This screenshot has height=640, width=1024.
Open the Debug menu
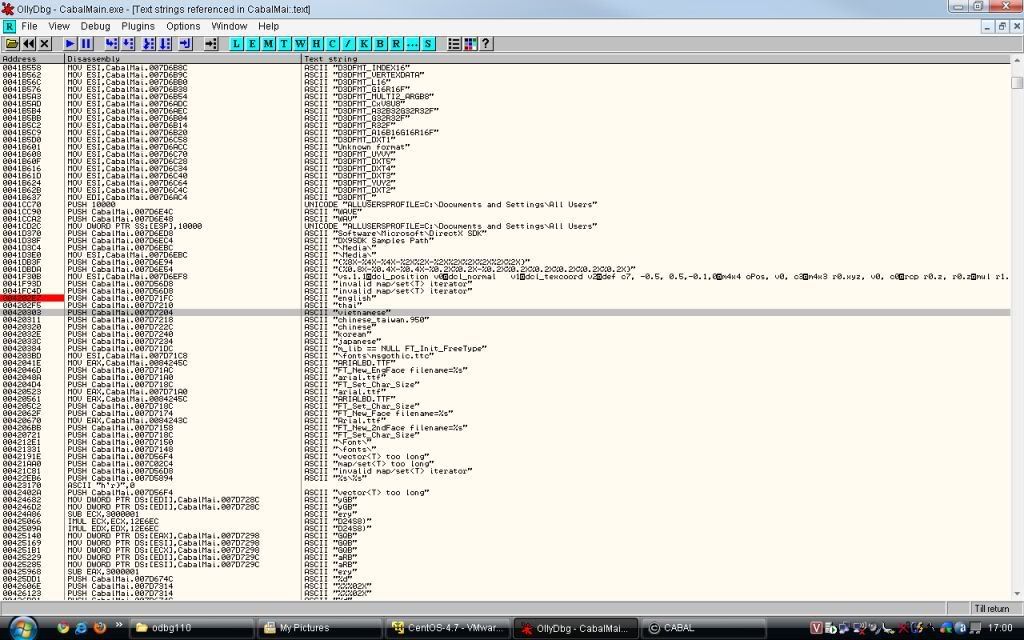[96, 26]
